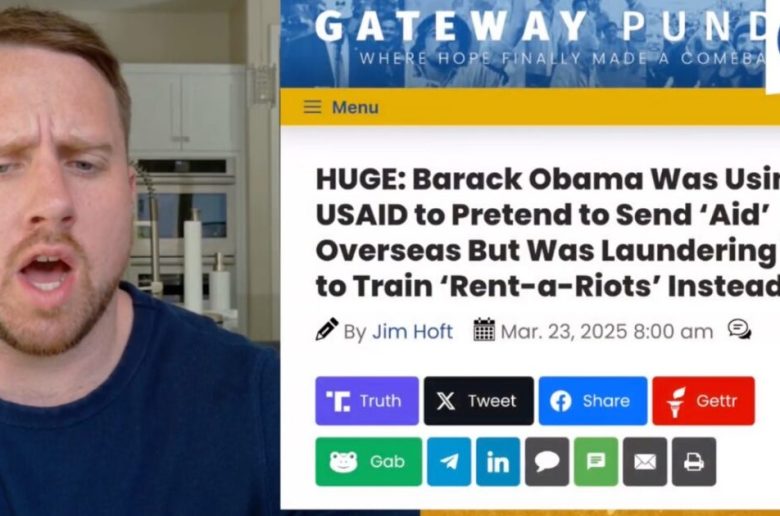Click the printer icon to print article
Screen dimensions: 780x516
694,462
